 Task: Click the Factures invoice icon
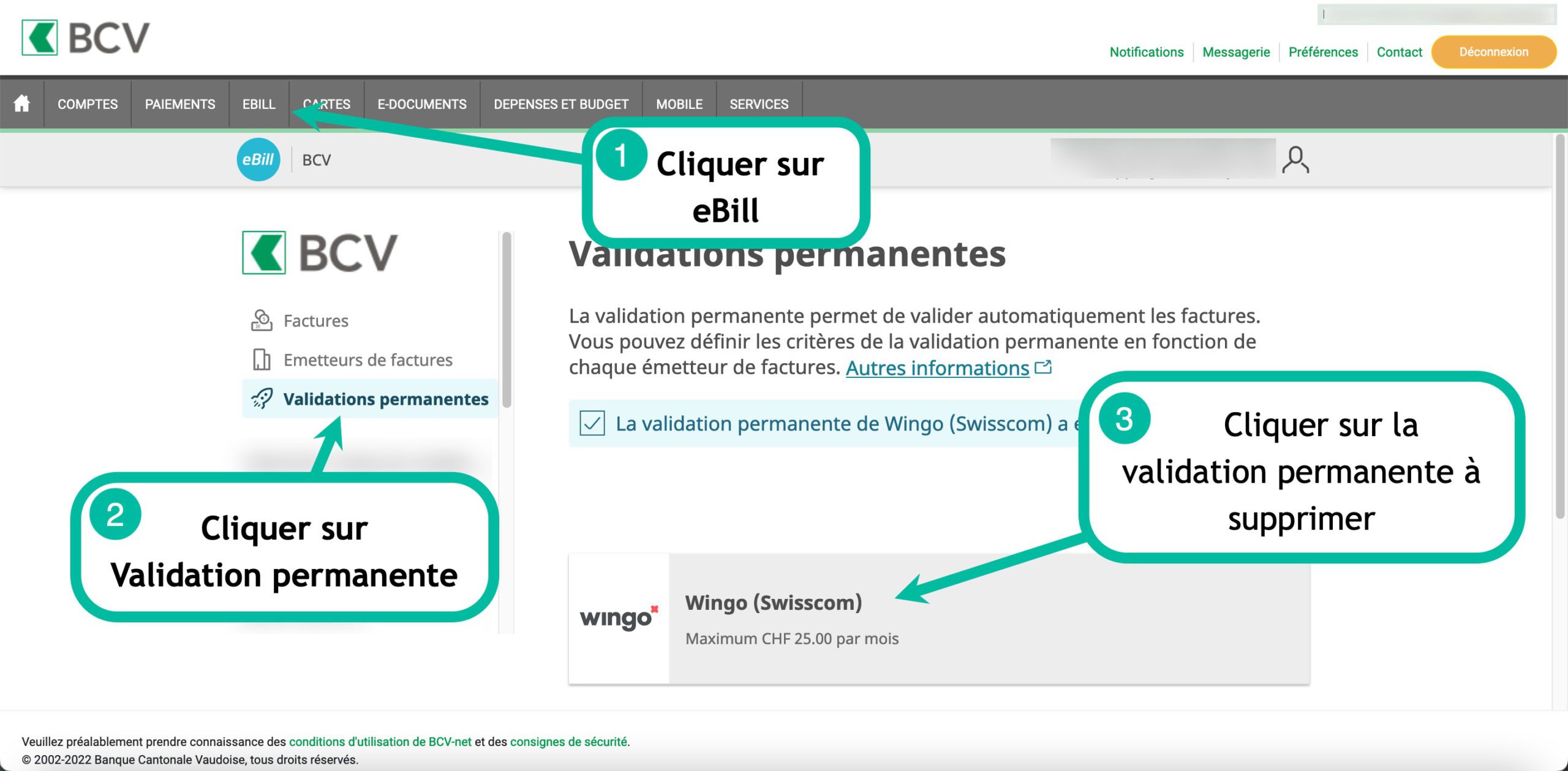(x=262, y=320)
